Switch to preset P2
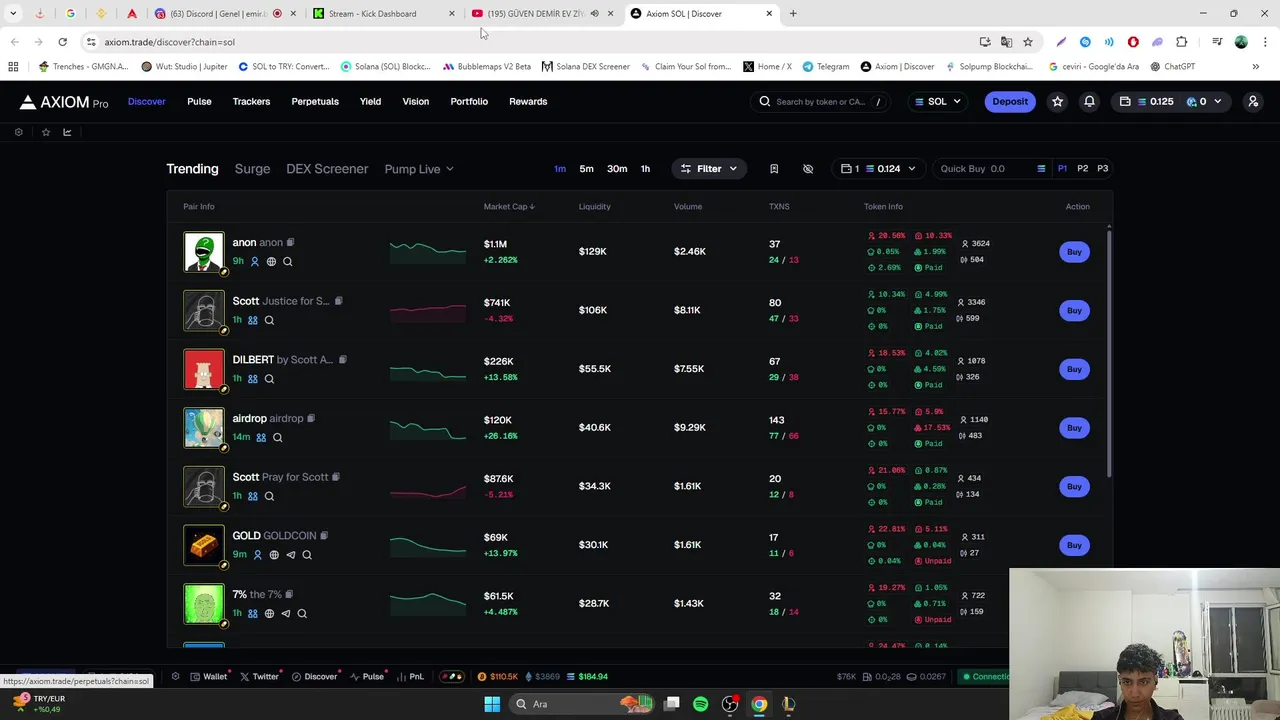The width and height of the screenshot is (1280, 720). click(x=1082, y=169)
